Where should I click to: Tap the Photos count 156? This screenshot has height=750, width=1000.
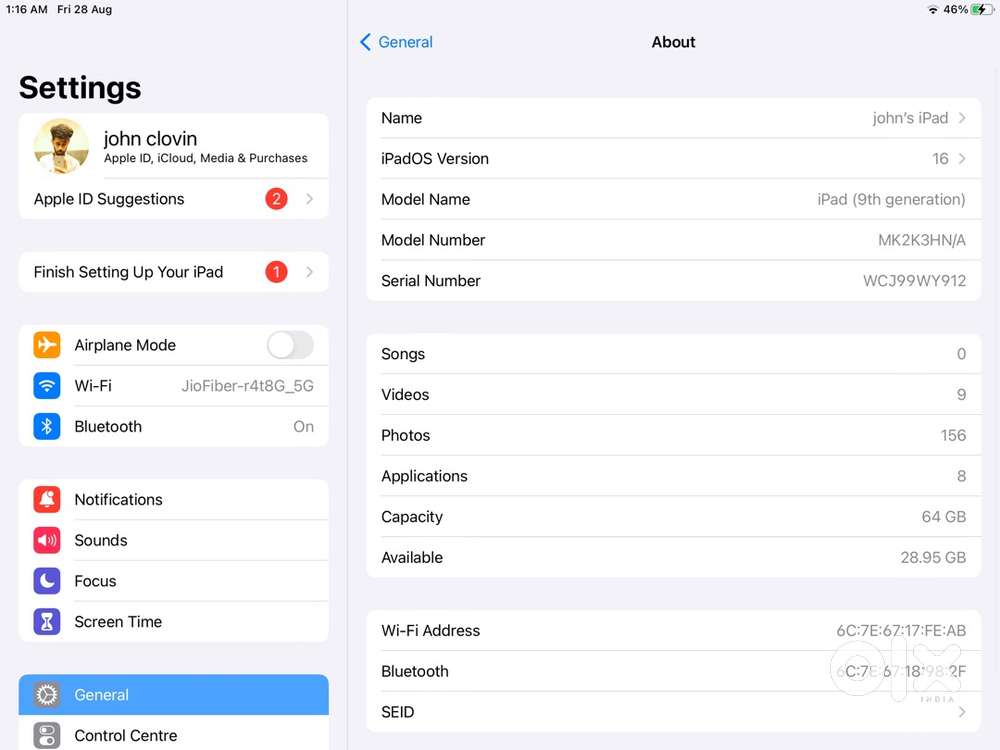(953, 436)
